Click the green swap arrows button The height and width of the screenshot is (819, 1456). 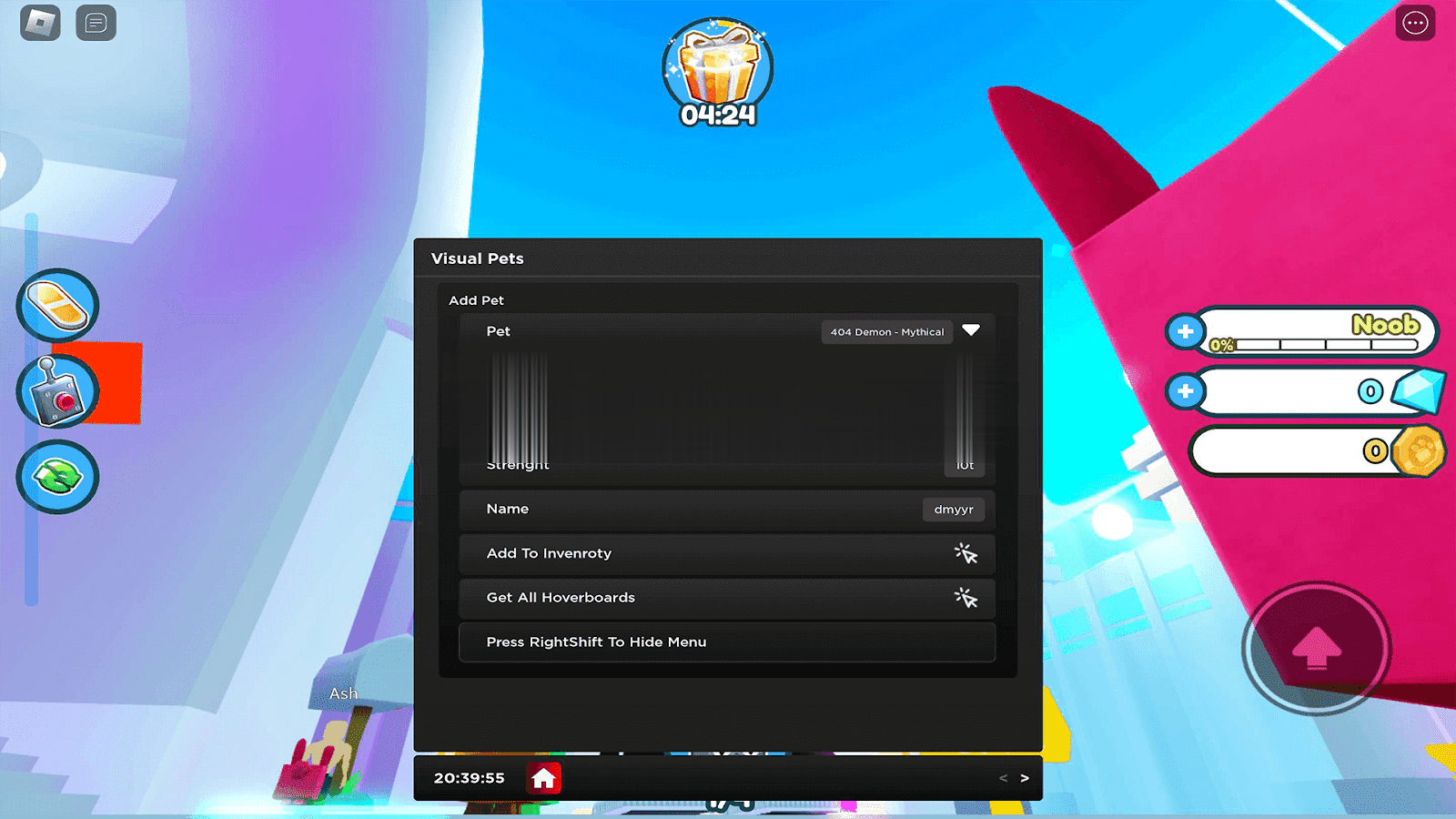57,477
